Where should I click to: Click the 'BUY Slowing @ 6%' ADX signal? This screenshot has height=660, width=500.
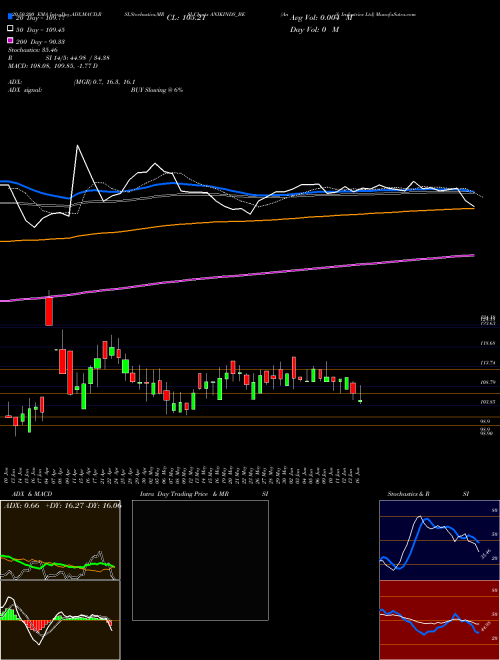click(157, 90)
